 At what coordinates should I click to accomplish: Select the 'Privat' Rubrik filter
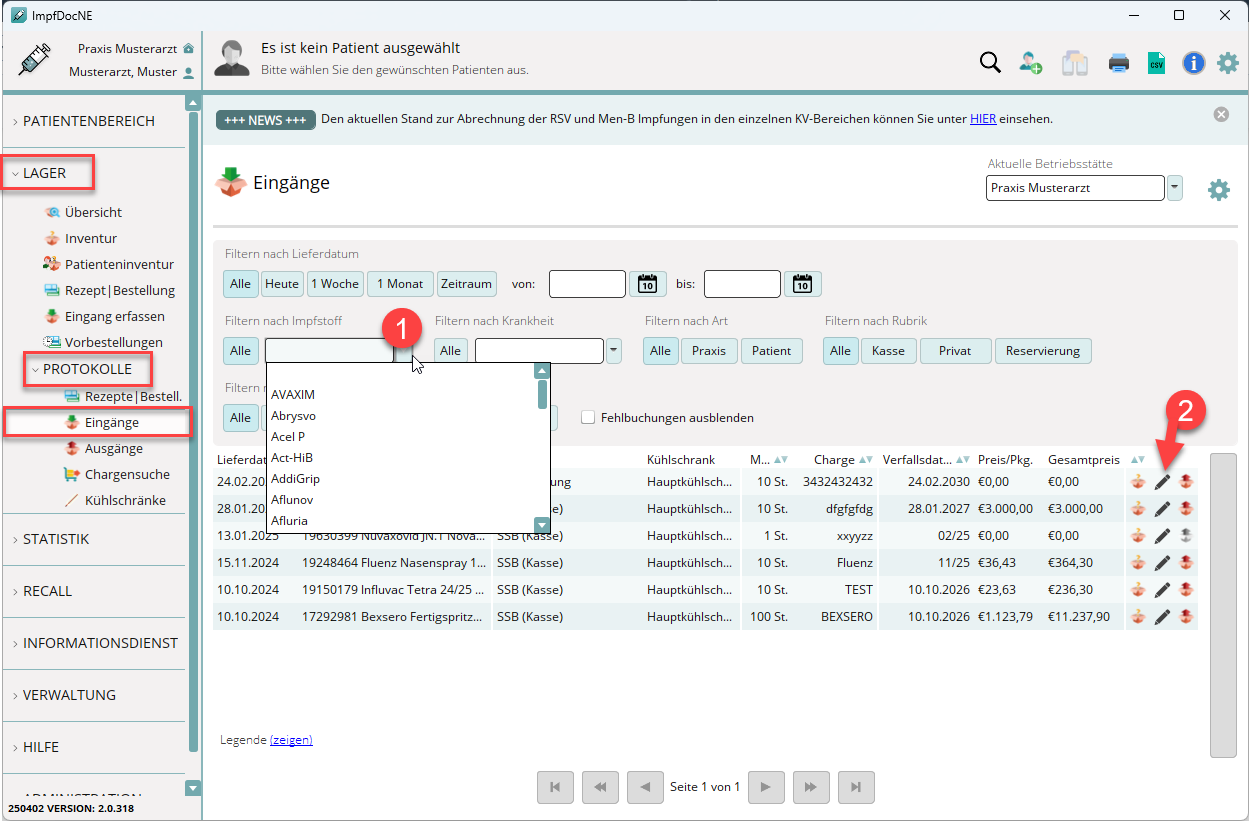pos(955,351)
